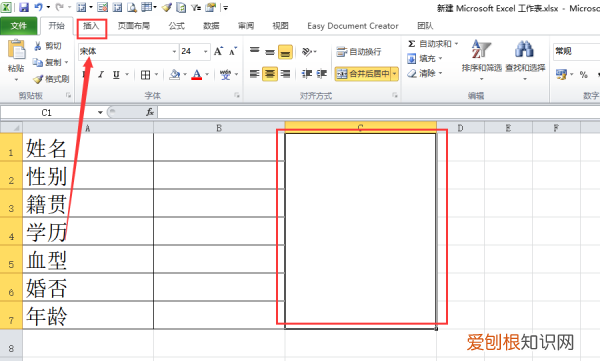Click the paste clipboard icon
The height and width of the screenshot is (361, 600).
(x=16, y=50)
